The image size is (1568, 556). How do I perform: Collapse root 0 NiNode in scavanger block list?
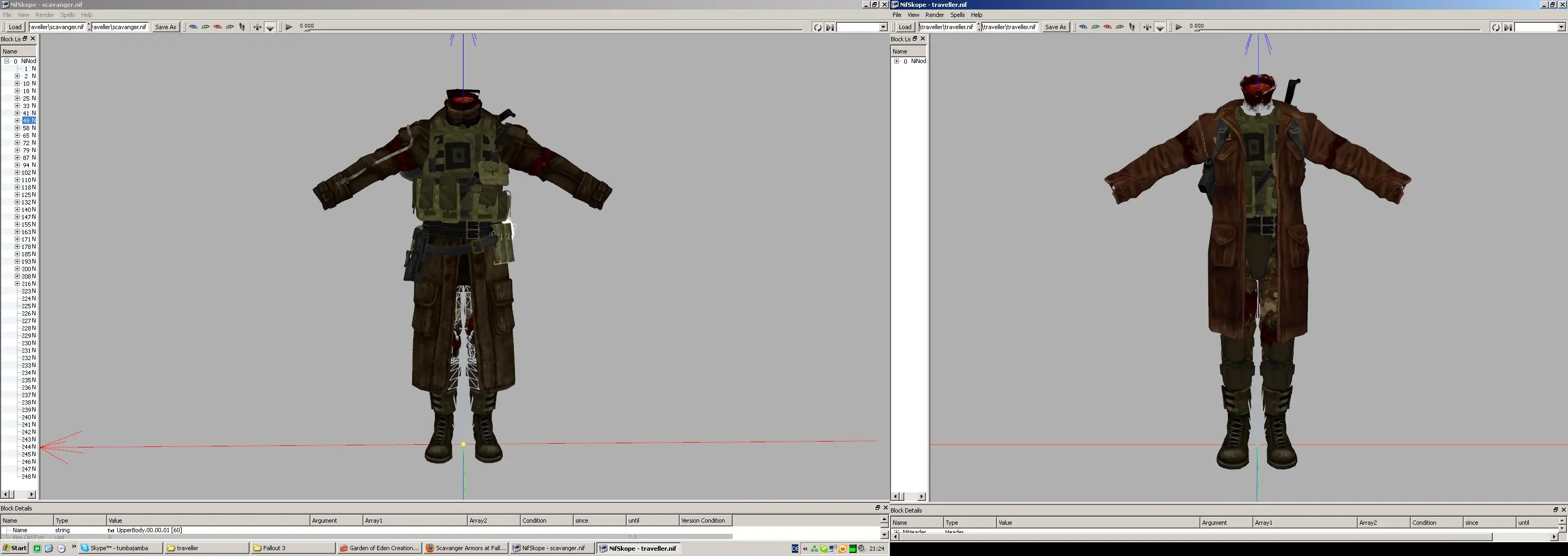[7, 61]
